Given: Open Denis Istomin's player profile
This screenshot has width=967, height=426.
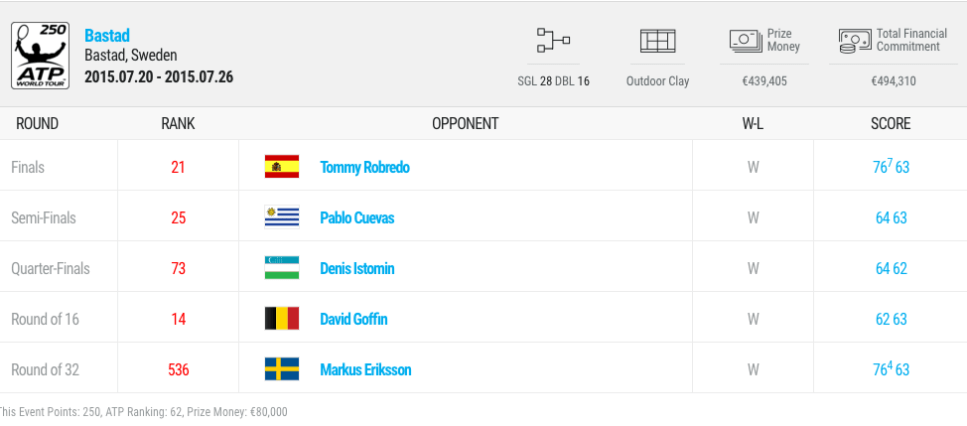Looking at the screenshot, I should tap(357, 268).
